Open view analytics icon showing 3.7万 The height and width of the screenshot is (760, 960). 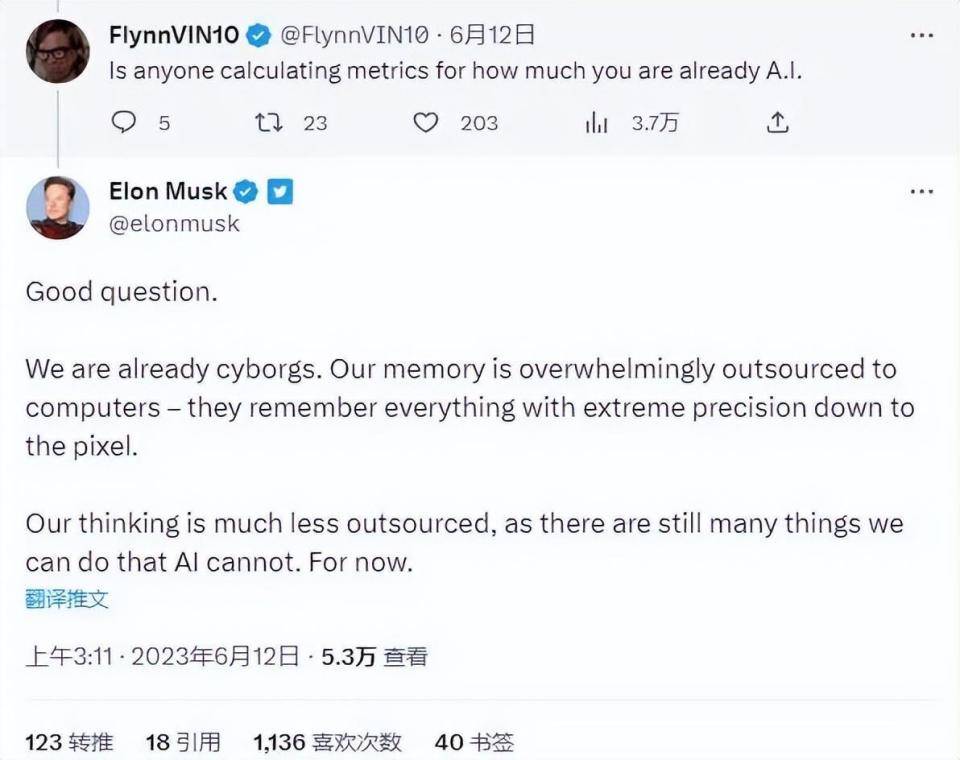pos(597,122)
